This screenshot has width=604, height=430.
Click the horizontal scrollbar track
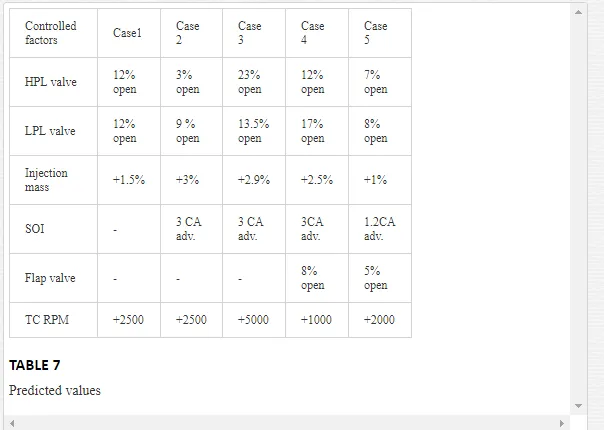click(287, 423)
